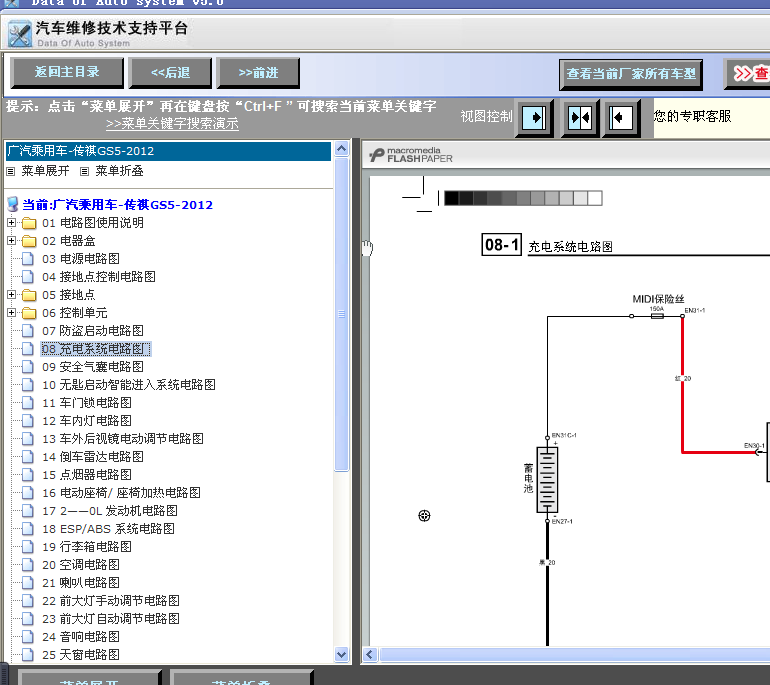Click the document horizontal scroll left arrow
This screenshot has height=685, width=770.
coord(370,655)
